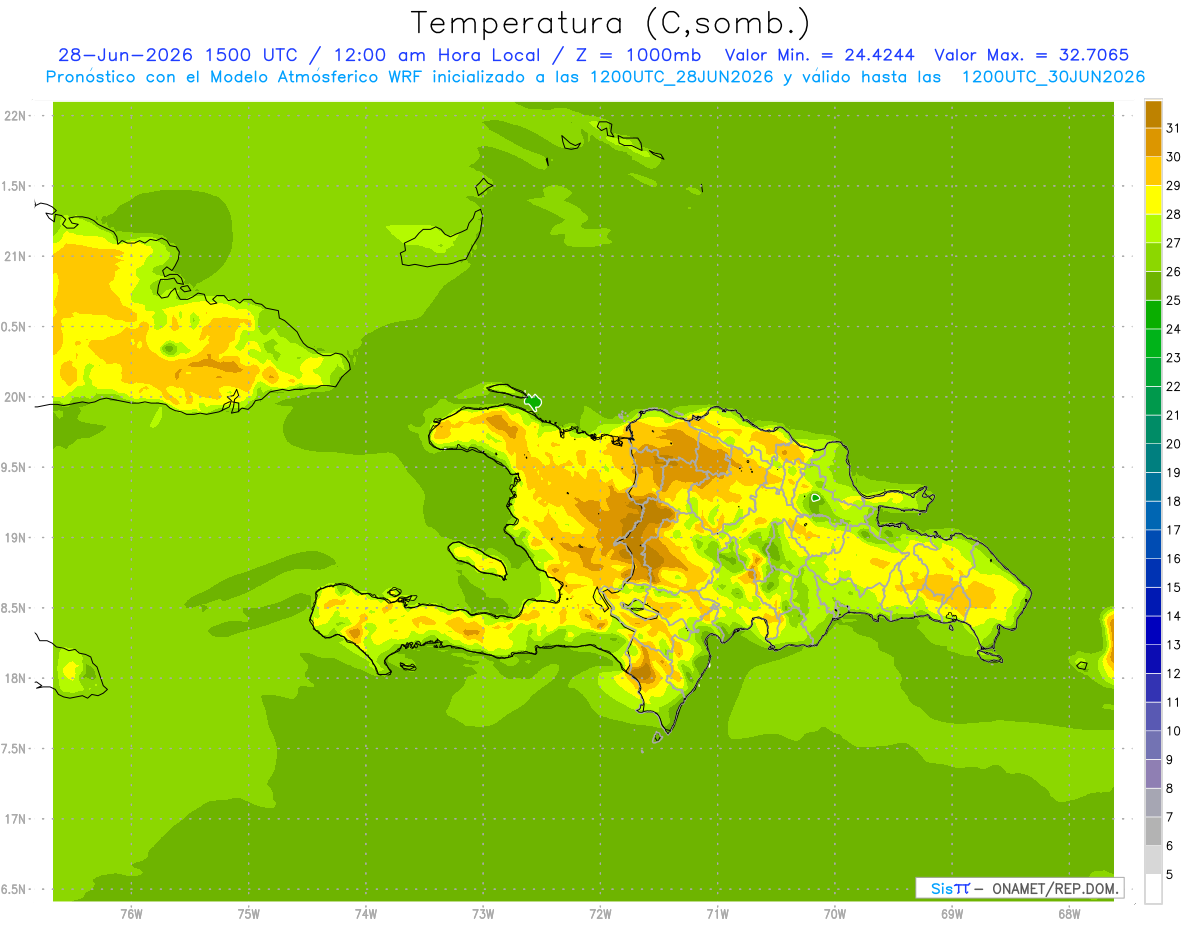Click 'Valor Min. = 24.4244'

click(x=819, y=55)
